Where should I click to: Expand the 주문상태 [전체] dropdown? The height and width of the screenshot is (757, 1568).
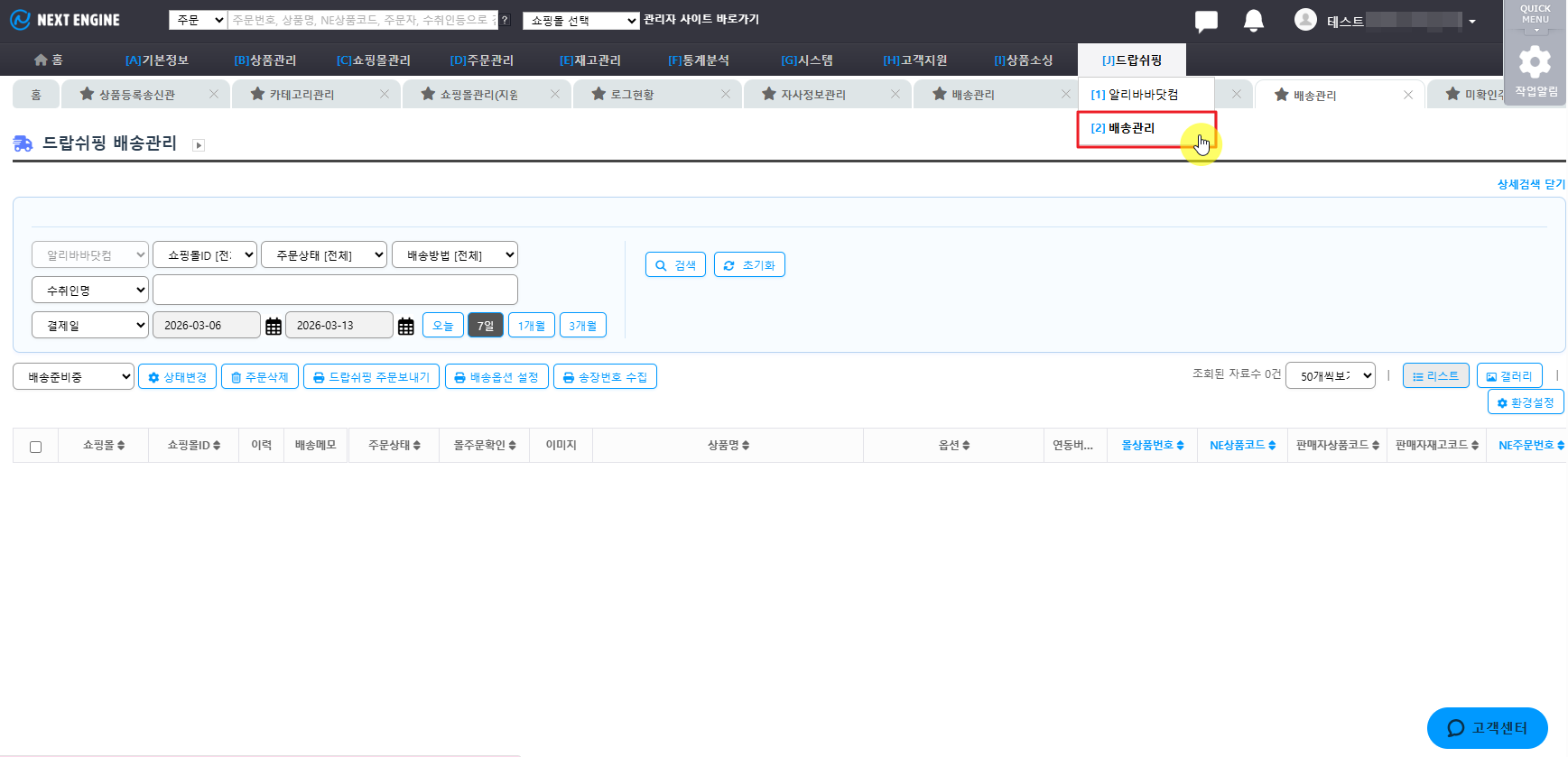324,255
